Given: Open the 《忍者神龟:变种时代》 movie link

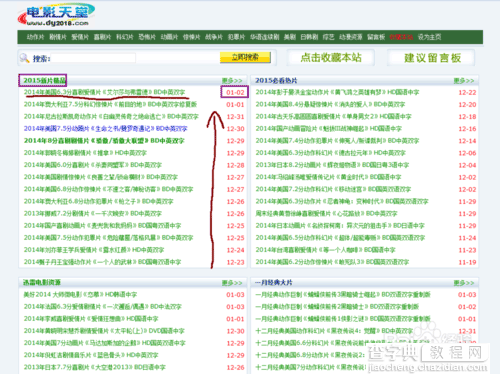Looking at the screenshot, I should click(x=342, y=201).
